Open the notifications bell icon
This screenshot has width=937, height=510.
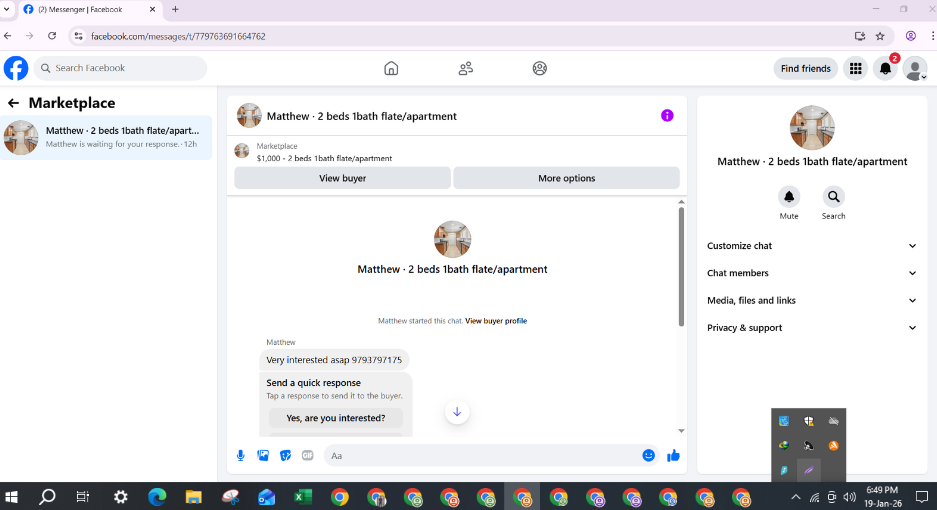886,69
